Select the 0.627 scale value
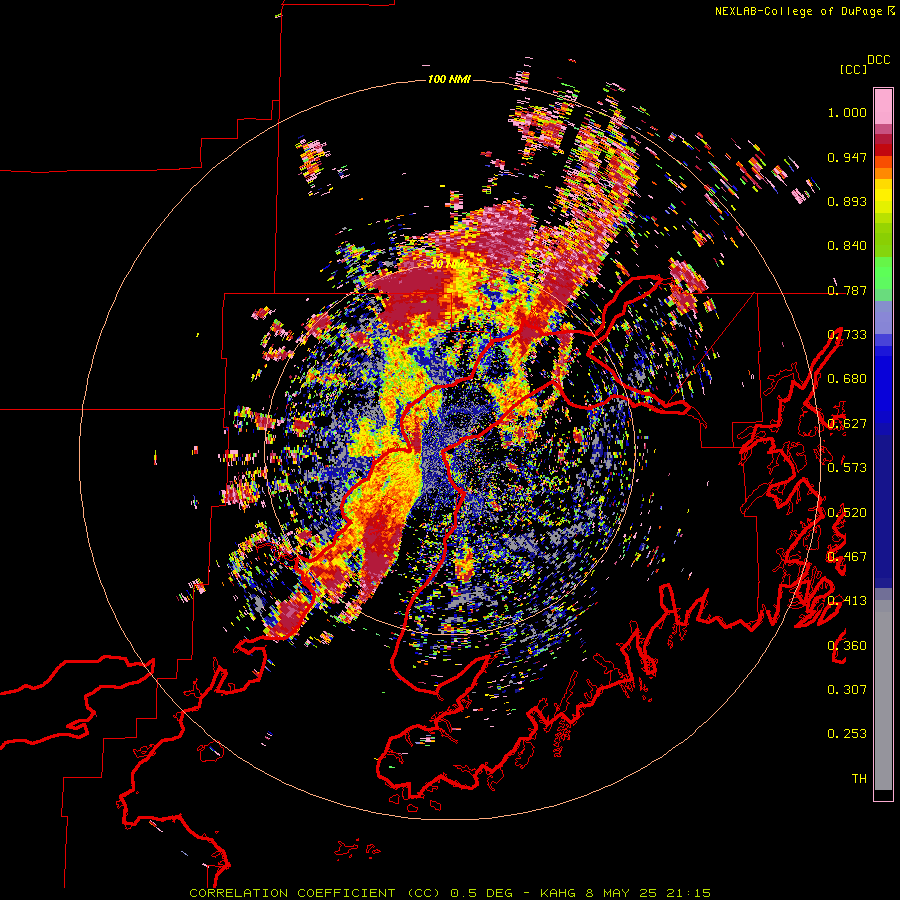Viewport: 900px width, 900px height. click(847, 424)
